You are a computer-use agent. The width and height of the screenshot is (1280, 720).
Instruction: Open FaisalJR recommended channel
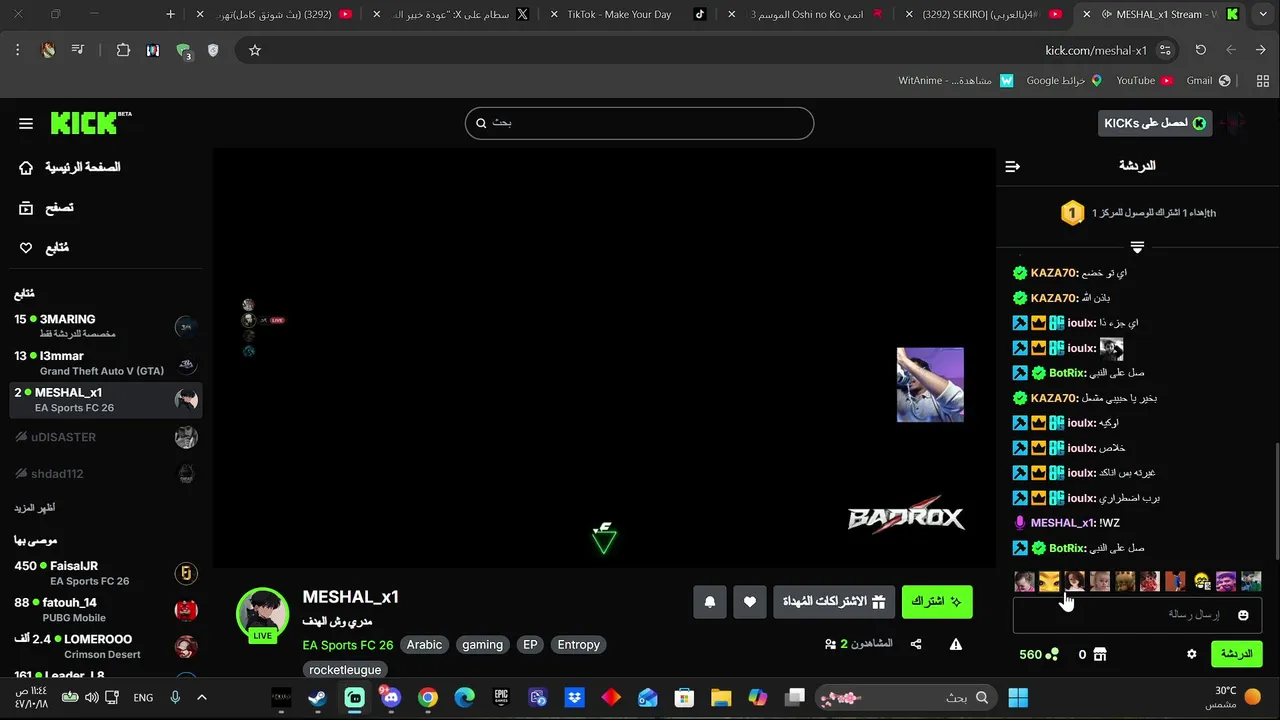click(x=105, y=573)
